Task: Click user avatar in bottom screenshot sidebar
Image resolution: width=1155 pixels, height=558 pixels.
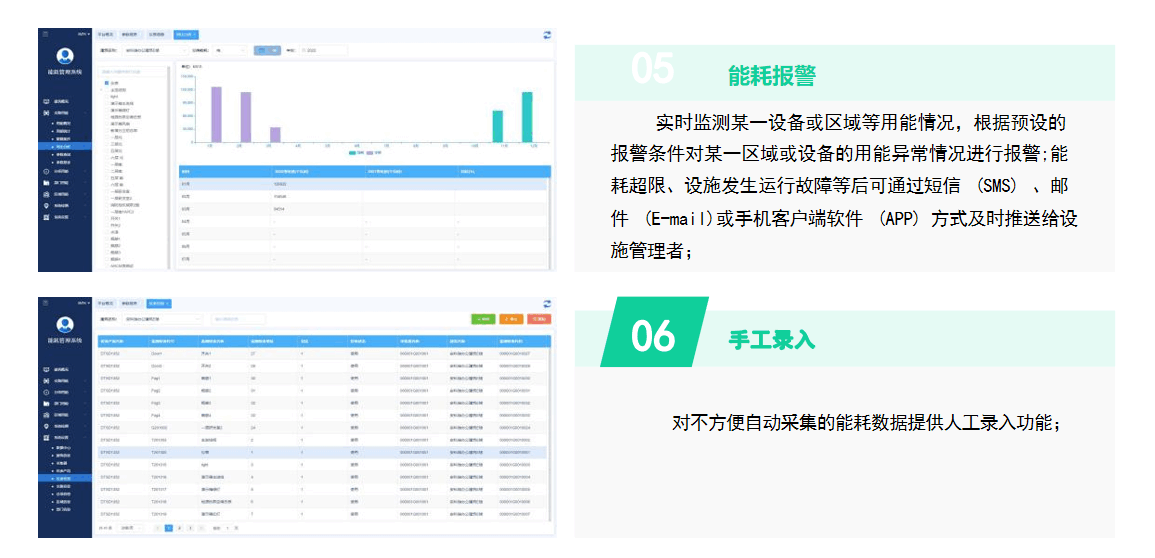Action: point(65,324)
